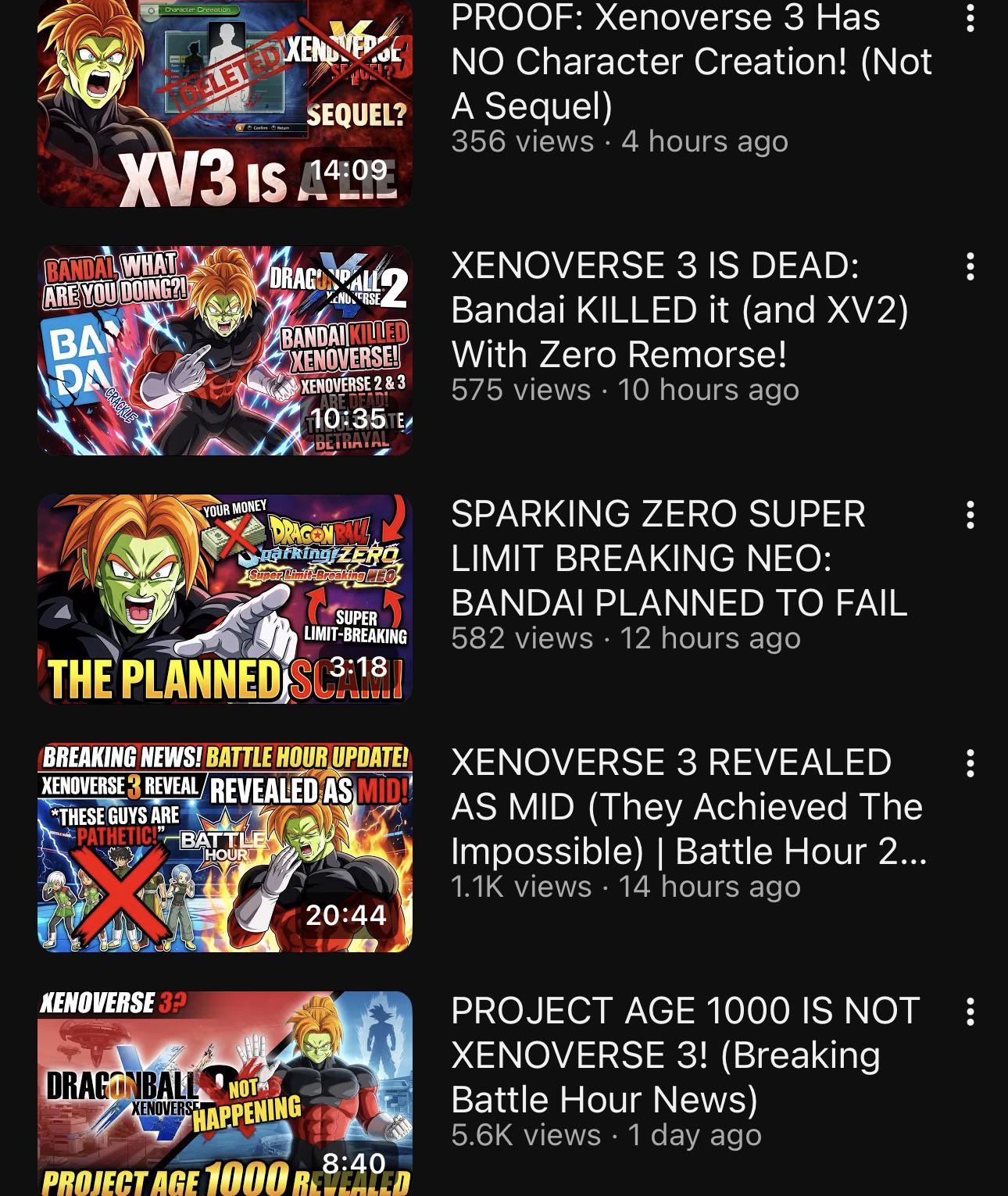Tap the 20:44 duration badge
This screenshot has width=1008, height=1196.
click(346, 915)
